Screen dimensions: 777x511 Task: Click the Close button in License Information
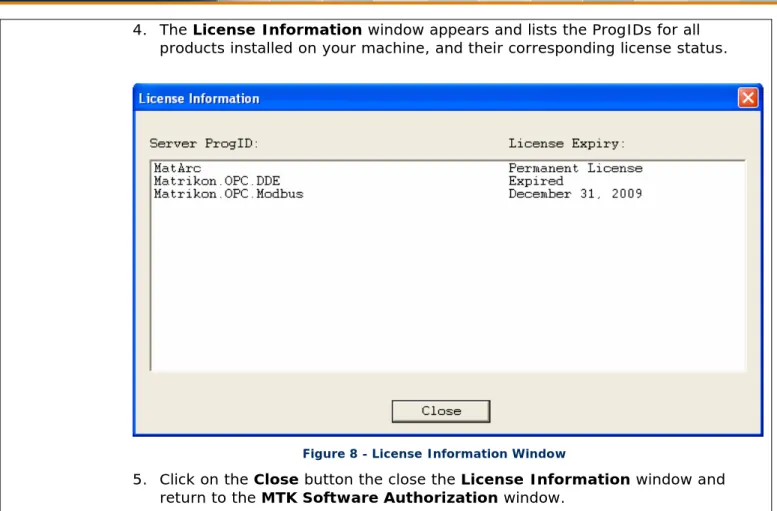(441, 411)
